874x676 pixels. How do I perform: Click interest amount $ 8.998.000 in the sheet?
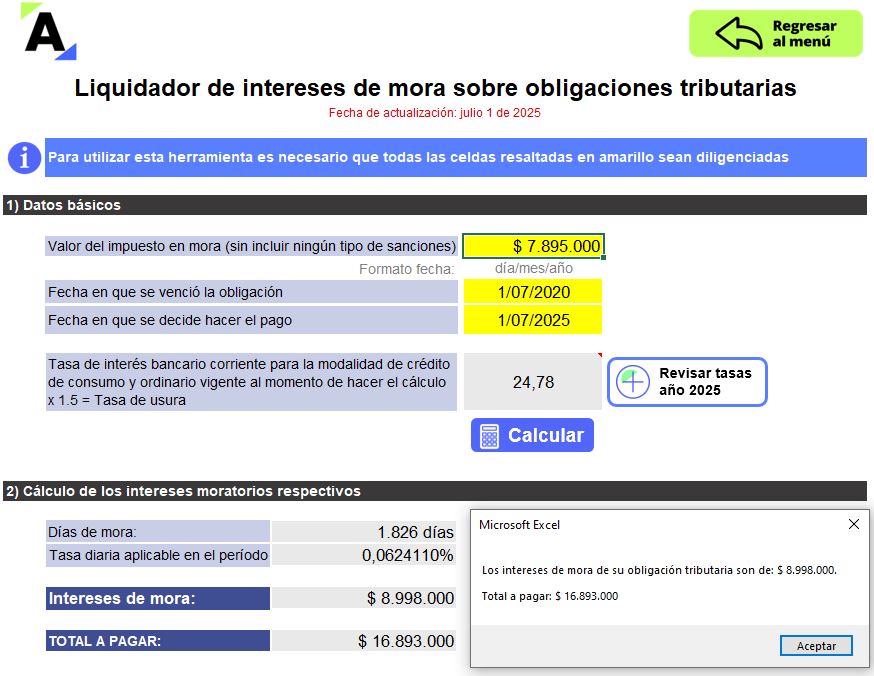coord(410,599)
